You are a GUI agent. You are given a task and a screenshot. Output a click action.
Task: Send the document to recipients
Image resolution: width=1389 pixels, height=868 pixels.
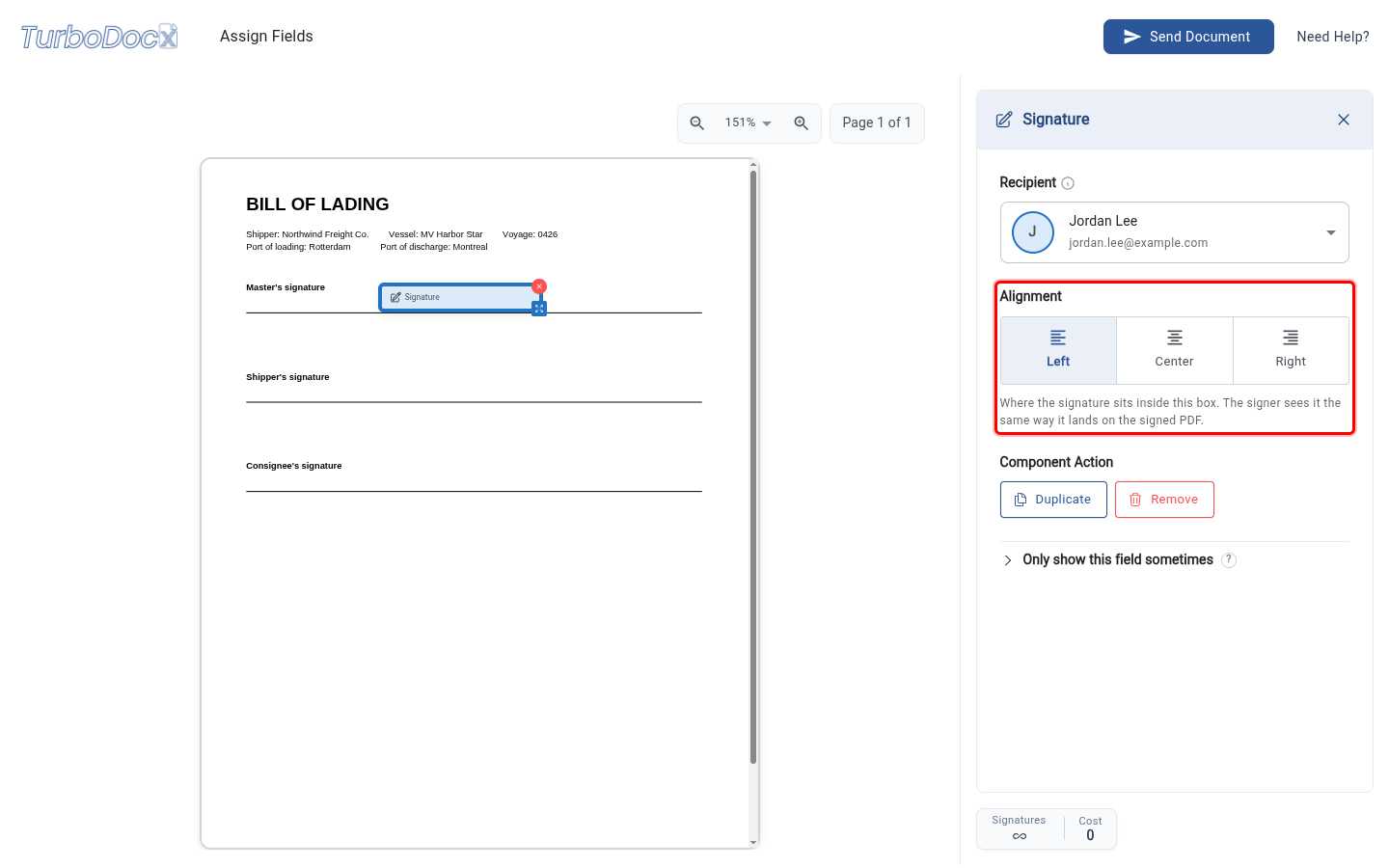pos(1188,37)
